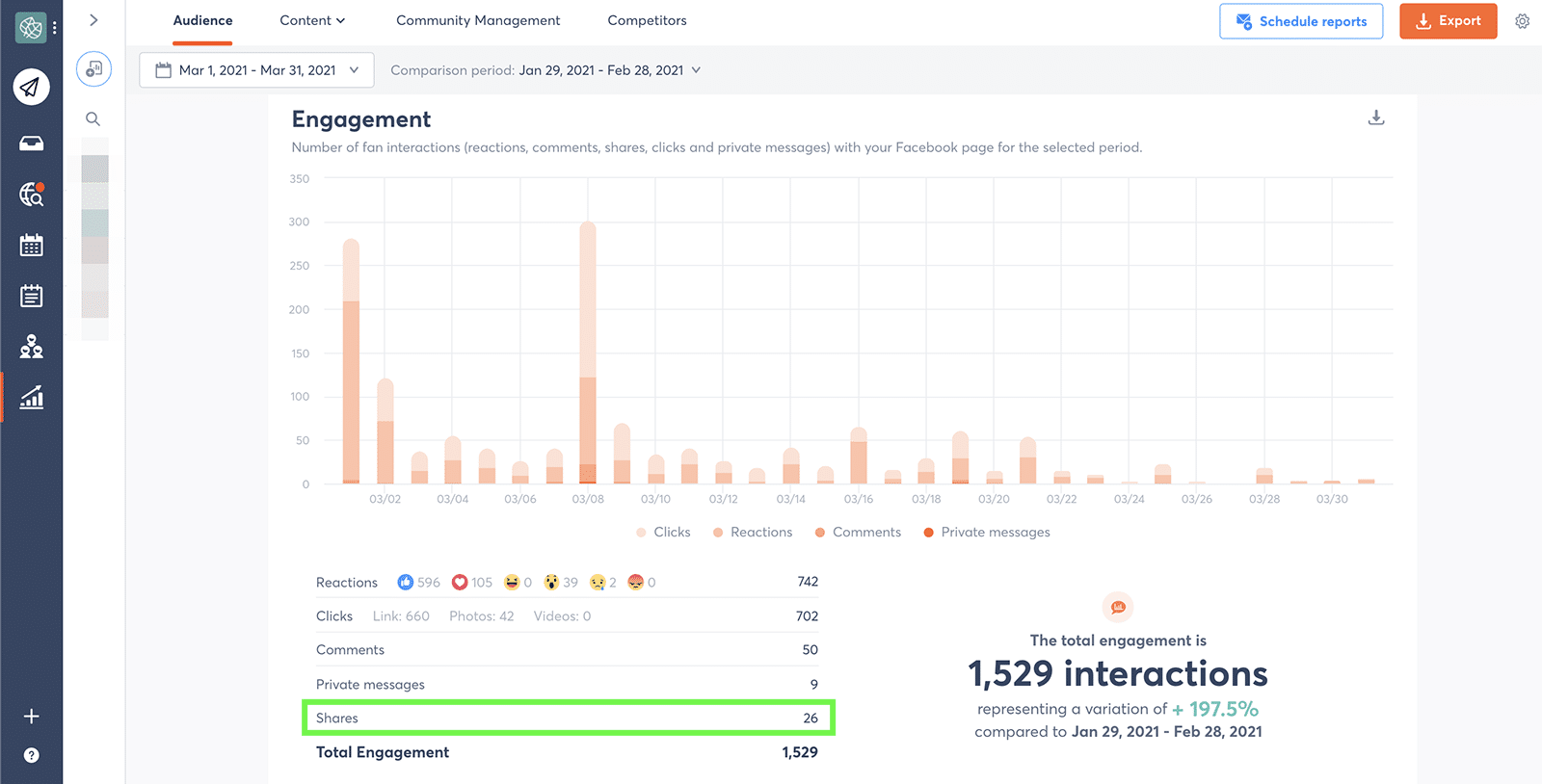Toggle the Reactions series in legend
Image resolution: width=1542 pixels, height=784 pixels.
(x=752, y=533)
